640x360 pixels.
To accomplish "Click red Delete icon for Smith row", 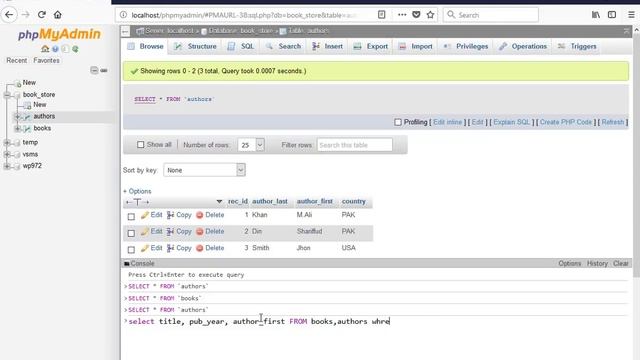I will point(199,248).
